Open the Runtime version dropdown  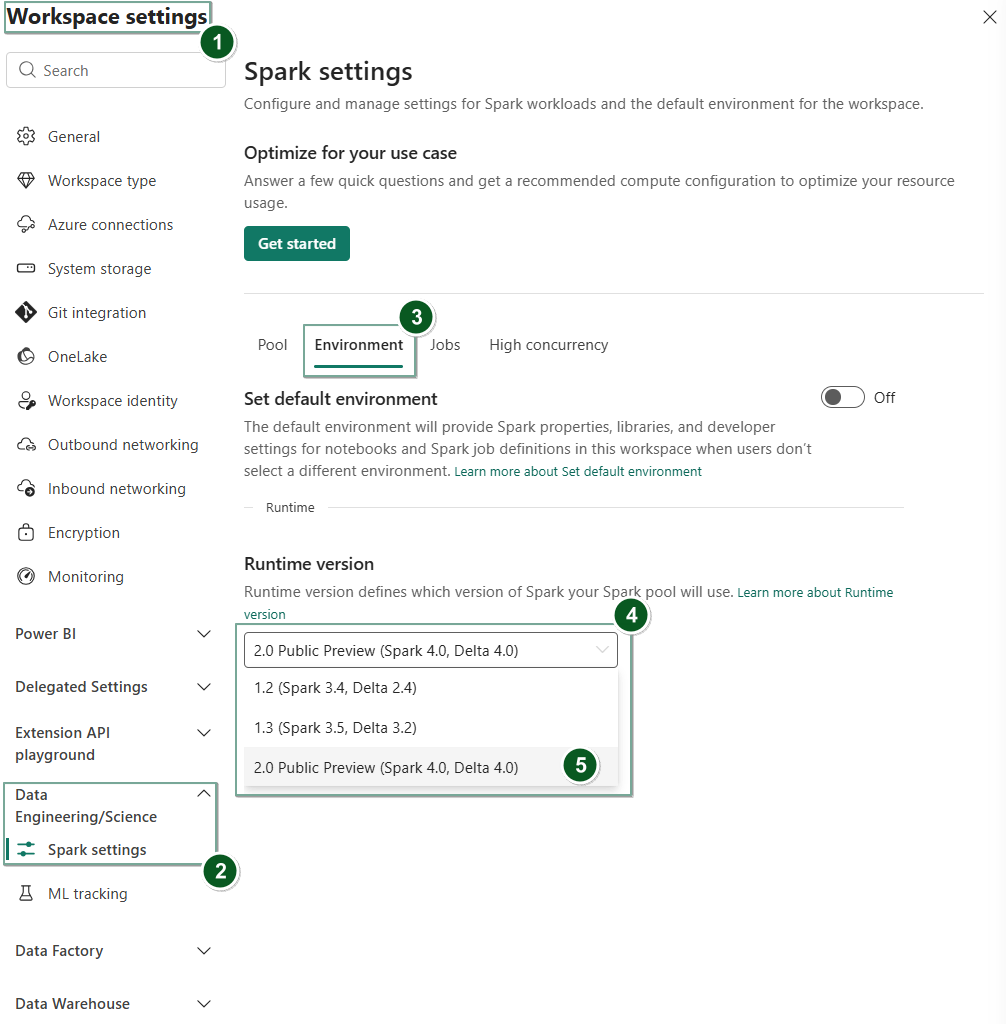coord(430,650)
